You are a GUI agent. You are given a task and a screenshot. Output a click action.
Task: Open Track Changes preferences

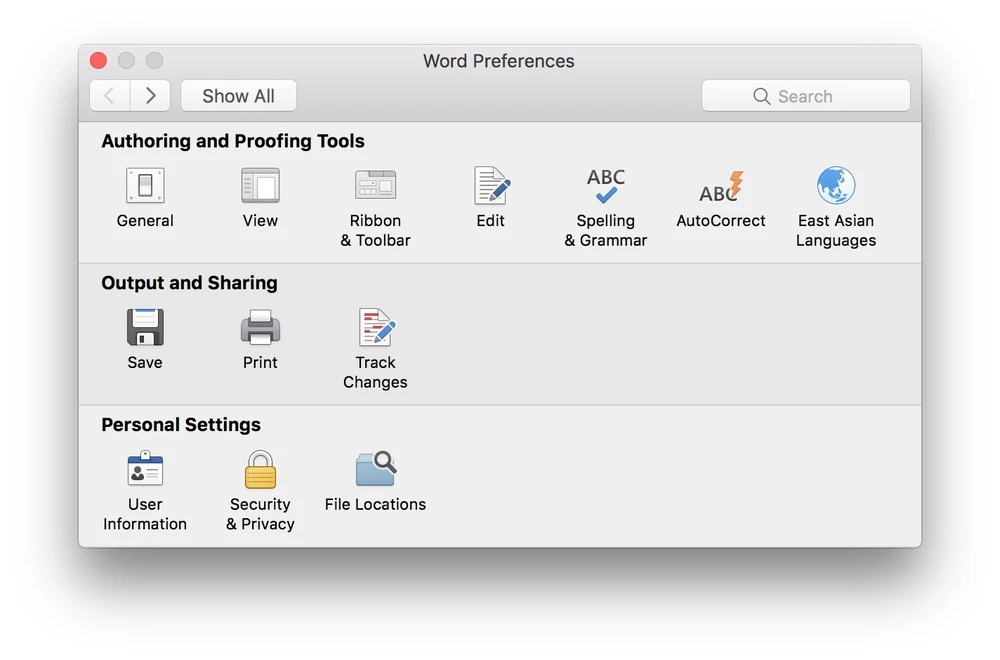click(376, 328)
